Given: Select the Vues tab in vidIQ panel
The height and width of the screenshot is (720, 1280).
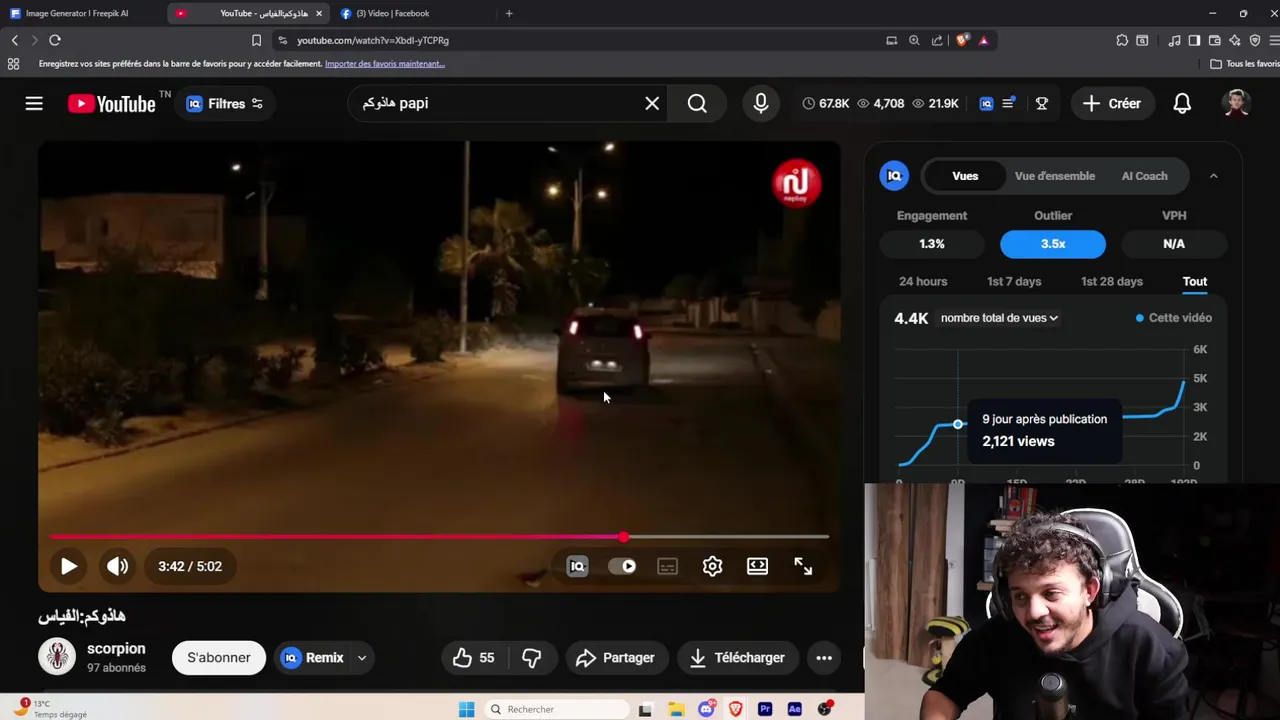Looking at the screenshot, I should pyautogui.click(x=965, y=176).
